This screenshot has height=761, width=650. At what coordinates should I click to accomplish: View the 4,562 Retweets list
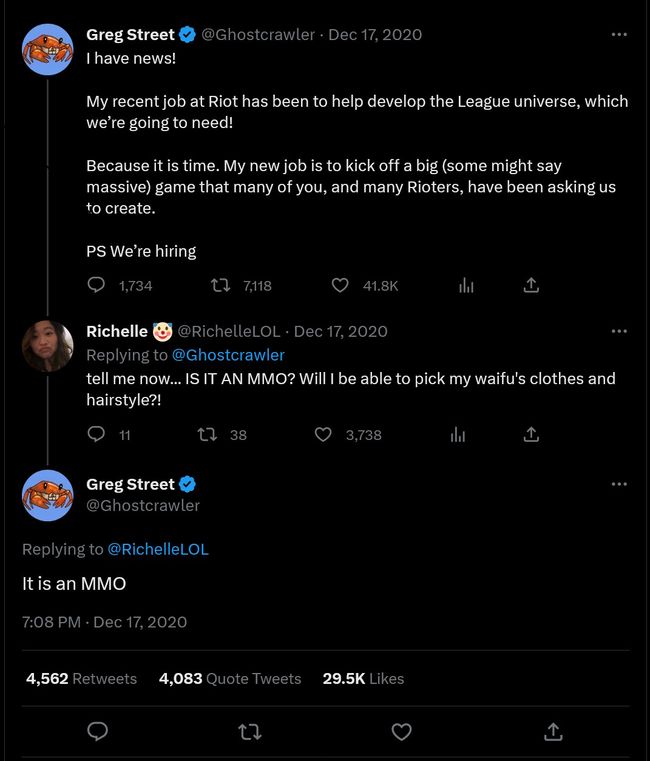[x=81, y=678]
